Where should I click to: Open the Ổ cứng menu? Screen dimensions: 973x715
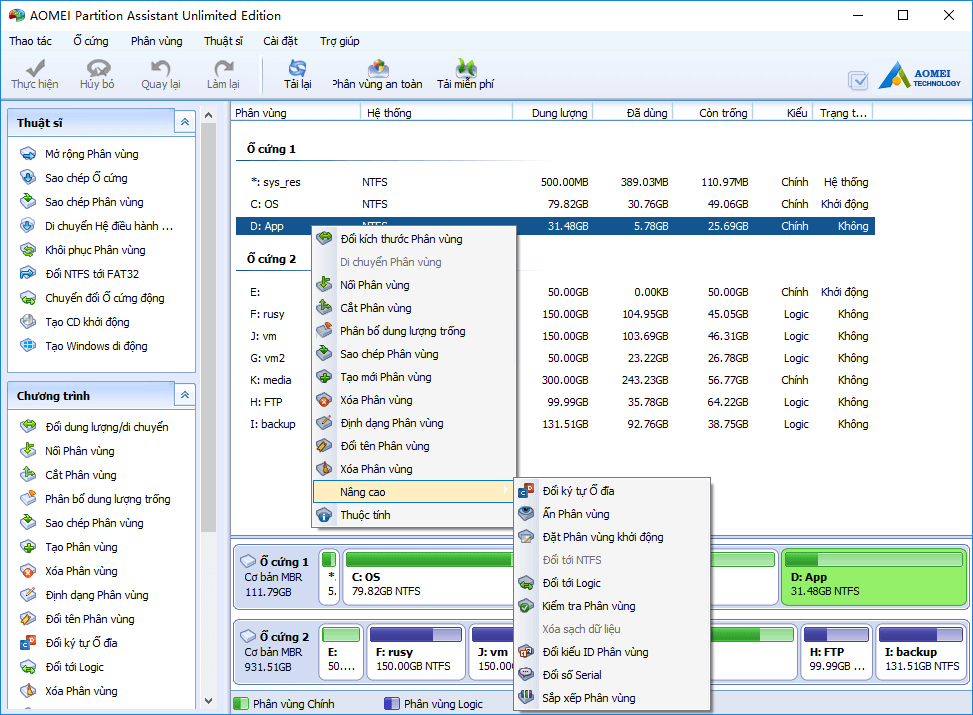[x=91, y=41]
